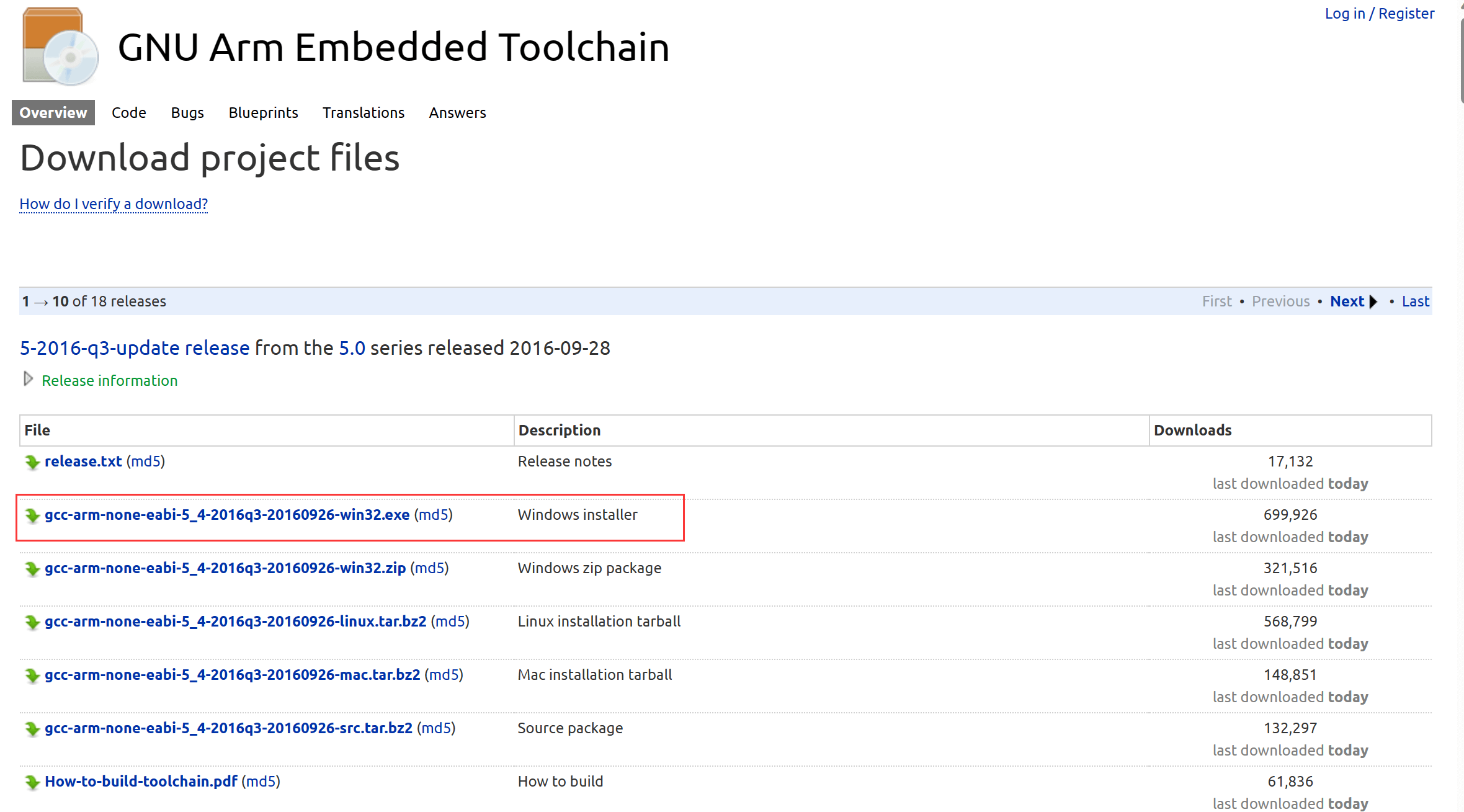1464x812 pixels.
Task: Switch to the Code tab
Action: tap(128, 113)
